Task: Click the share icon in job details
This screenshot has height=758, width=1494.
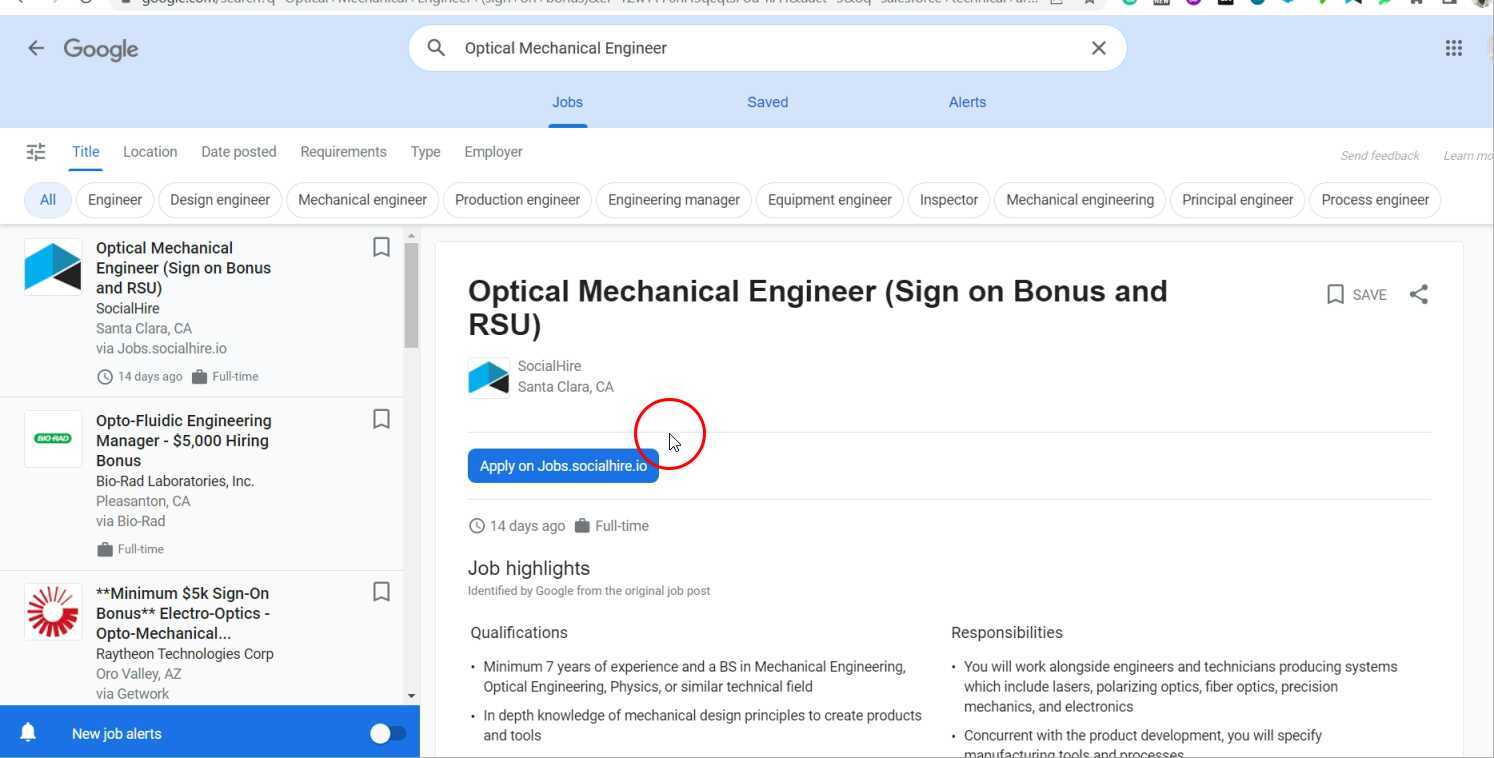Action: click(1418, 294)
